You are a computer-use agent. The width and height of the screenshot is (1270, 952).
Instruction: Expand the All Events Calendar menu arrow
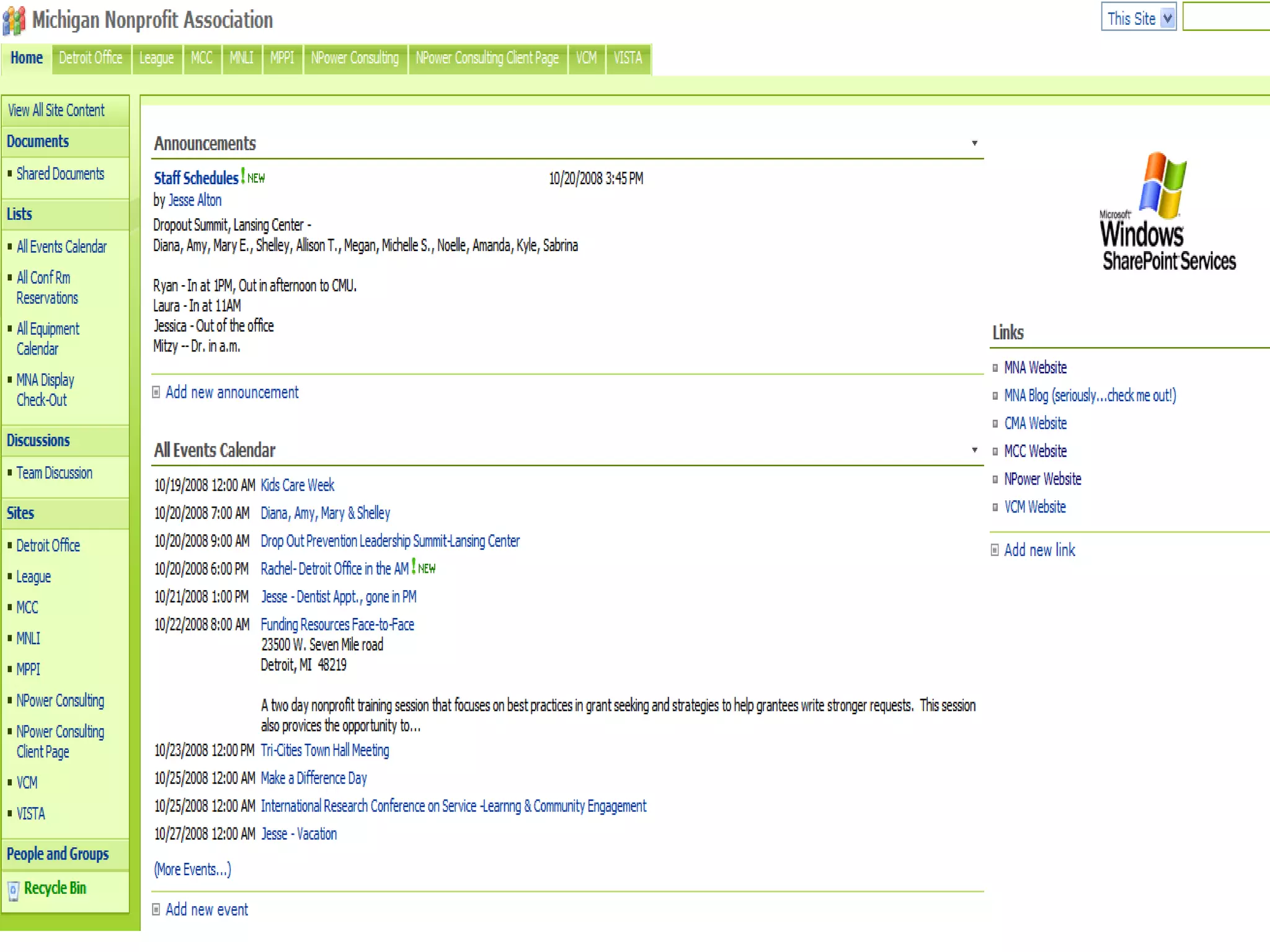click(x=974, y=450)
